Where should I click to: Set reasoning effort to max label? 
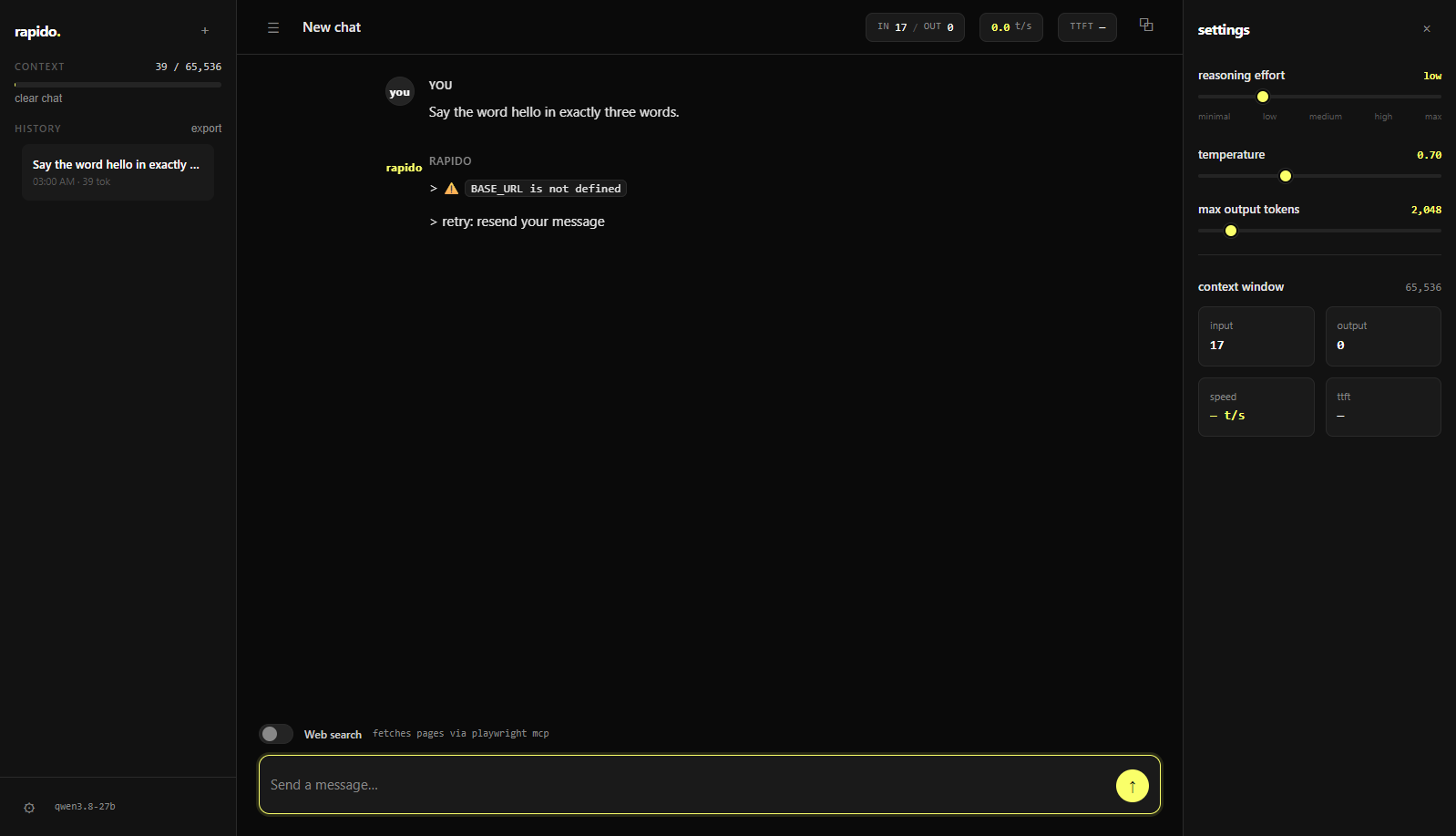tap(1433, 117)
